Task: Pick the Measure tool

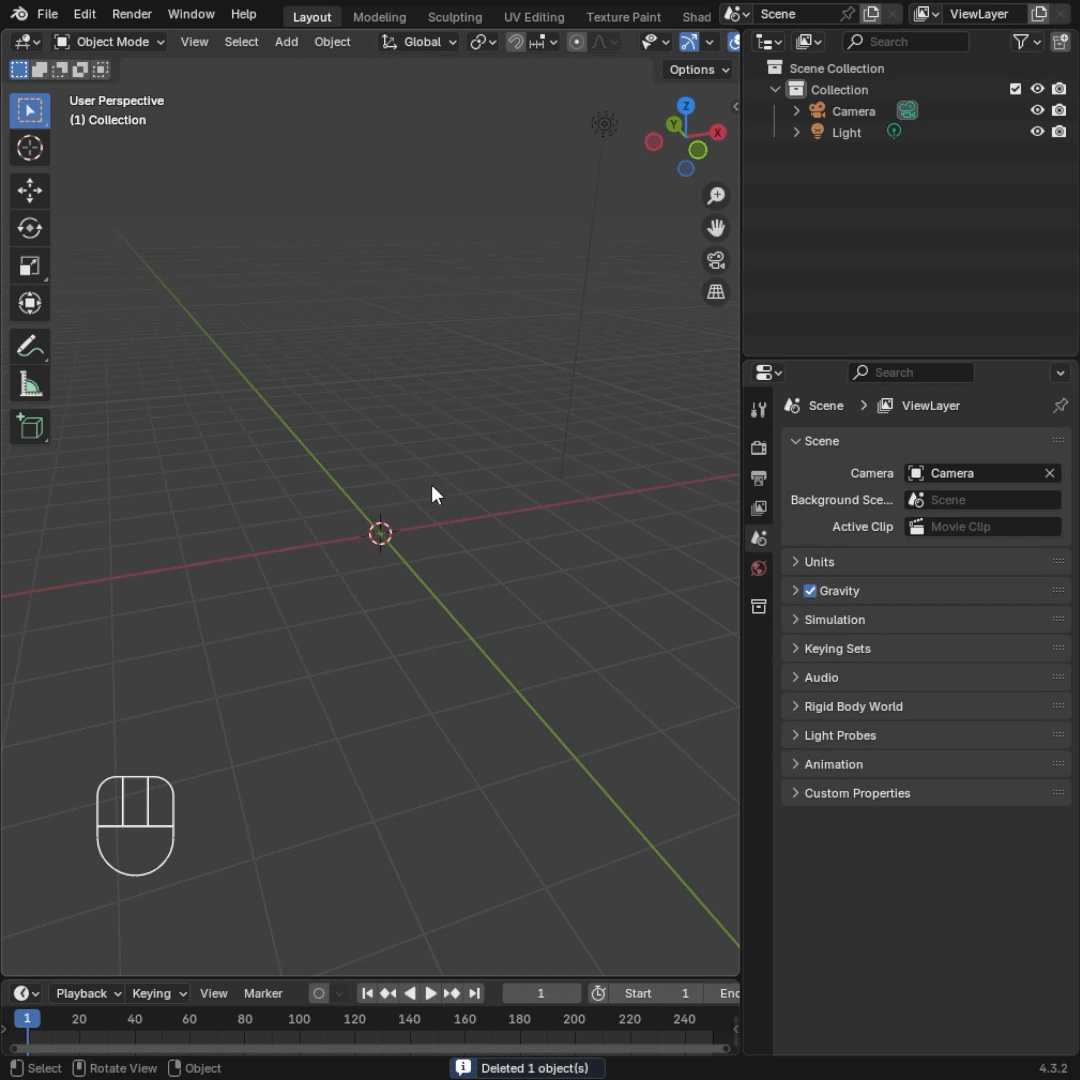Action: click(x=30, y=385)
